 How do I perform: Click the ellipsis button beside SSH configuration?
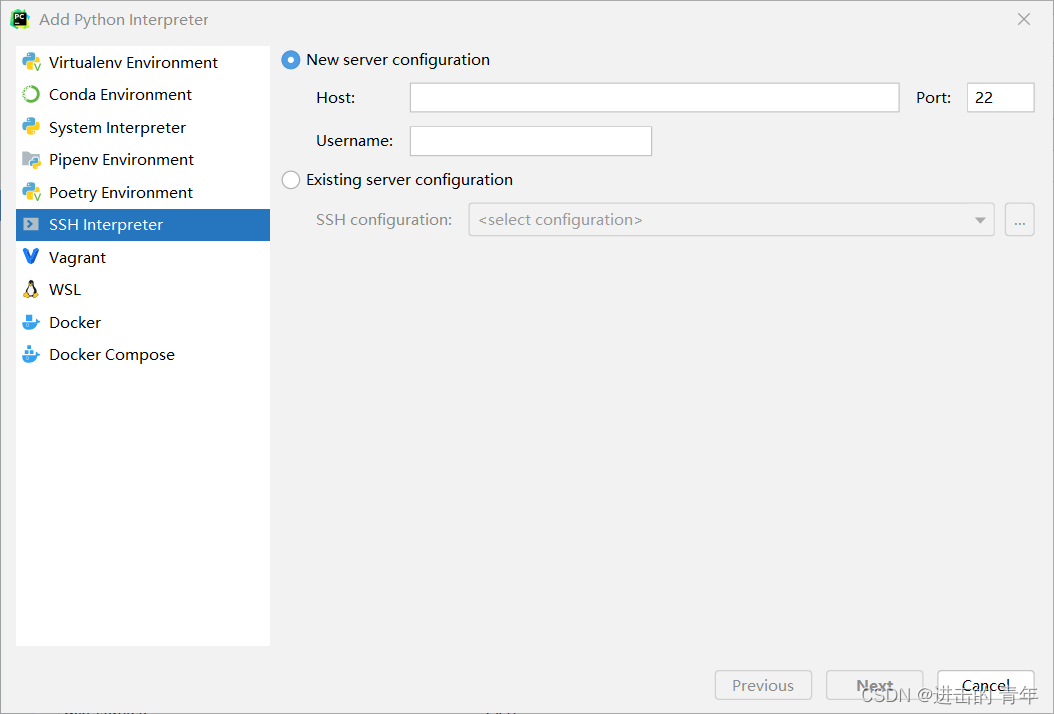point(1020,220)
